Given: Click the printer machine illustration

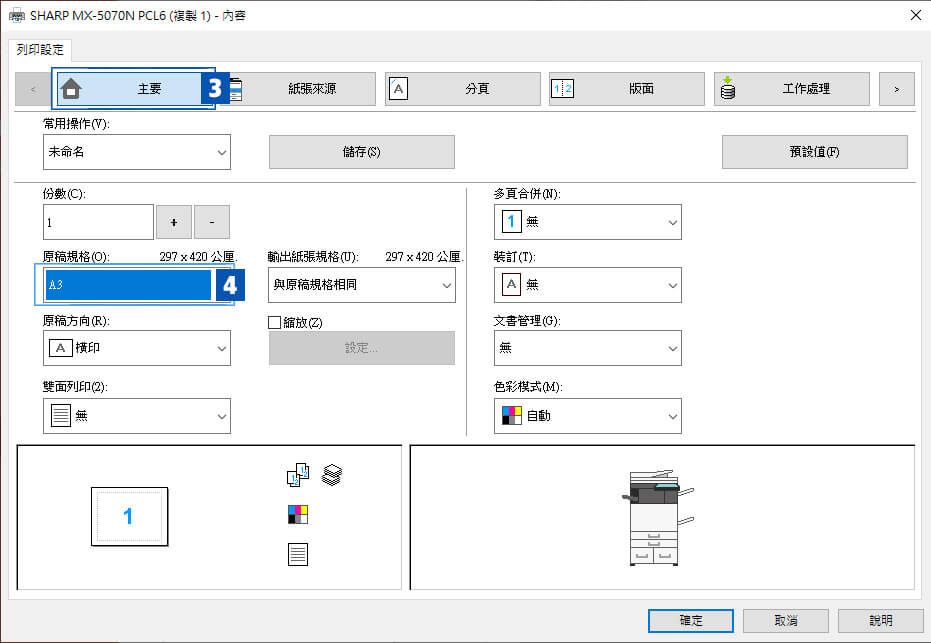Looking at the screenshot, I should pos(656,517).
